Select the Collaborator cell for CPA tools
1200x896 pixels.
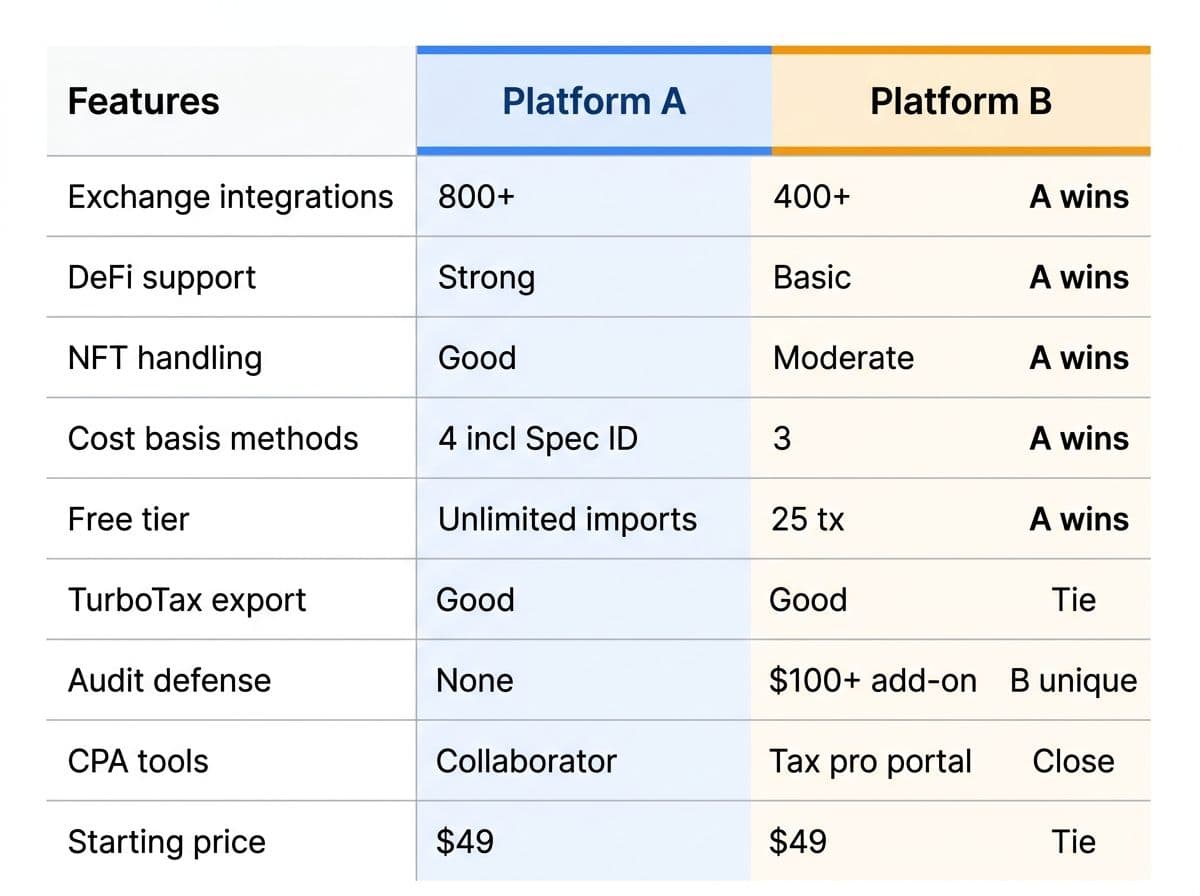click(526, 761)
